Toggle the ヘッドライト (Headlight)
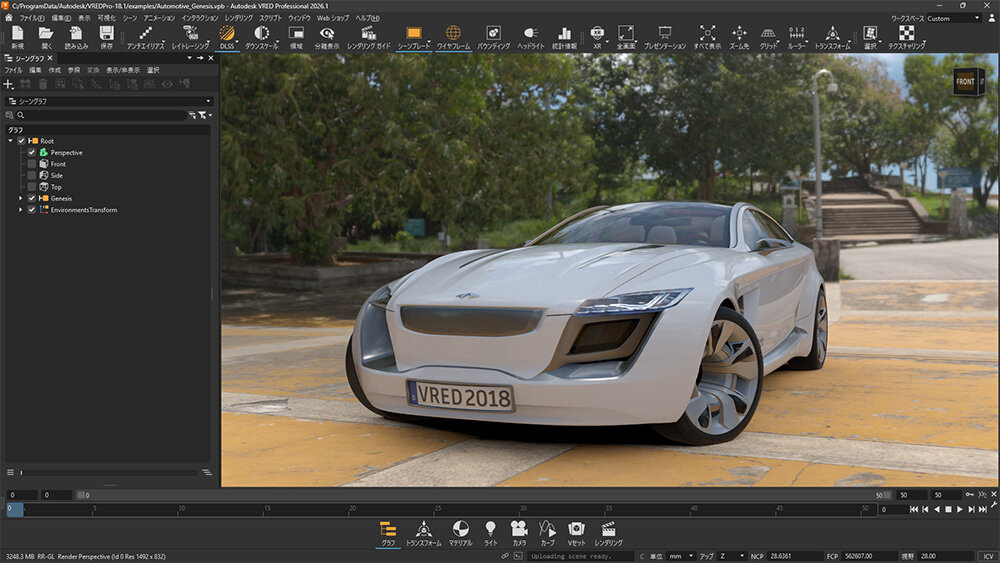The height and width of the screenshot is (563, 1000). tap(531, 37)
